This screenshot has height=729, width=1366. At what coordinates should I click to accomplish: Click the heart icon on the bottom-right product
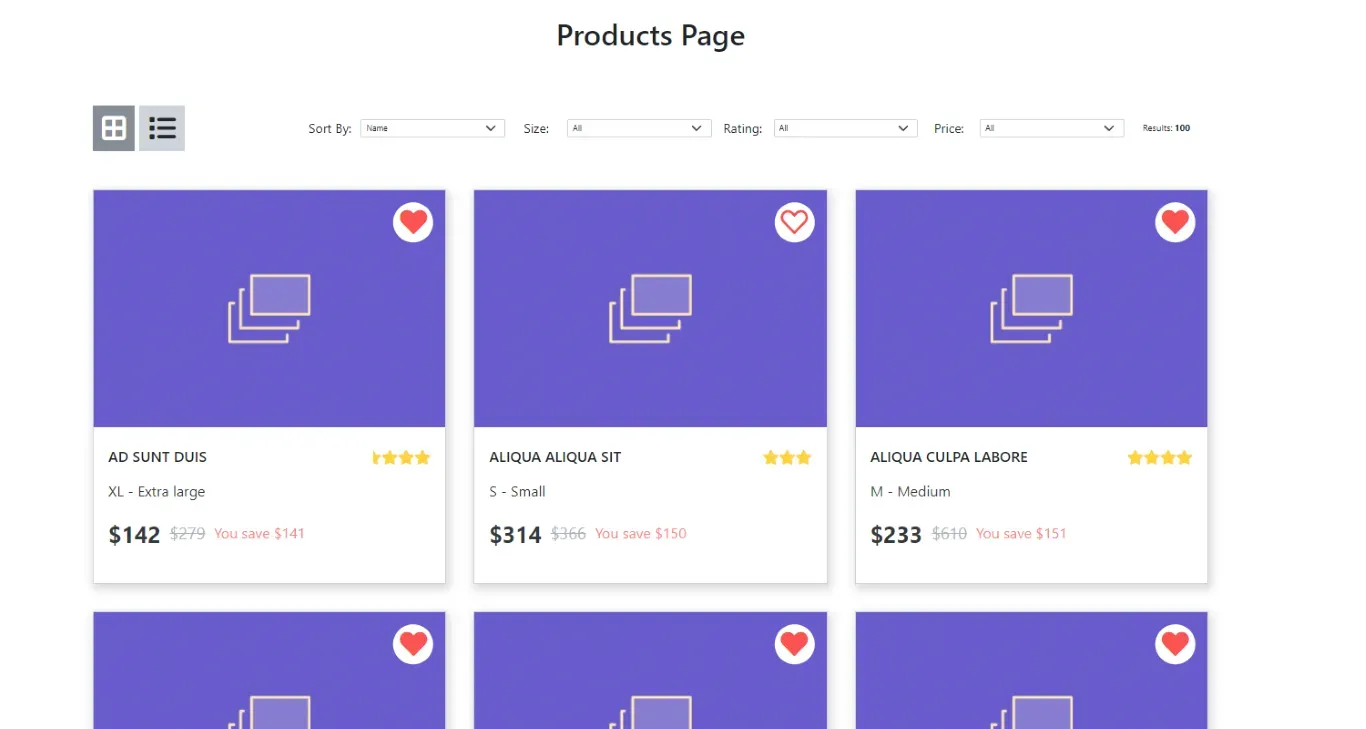pos(1175,644)
